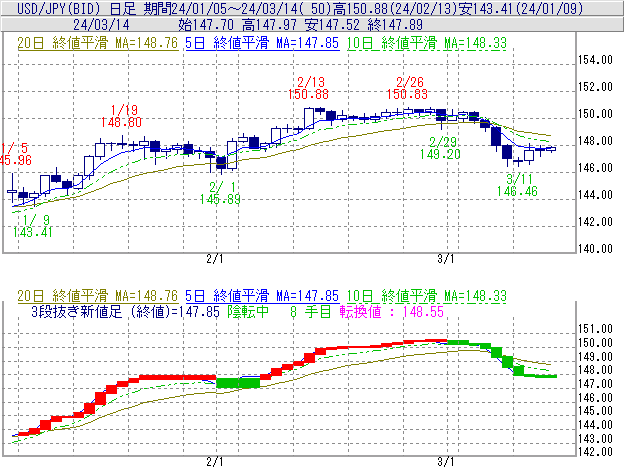This screenshot has height=475, width=624.
Task: Click the 1/5 145.96 label at left edge
Action: click(16, 154)
